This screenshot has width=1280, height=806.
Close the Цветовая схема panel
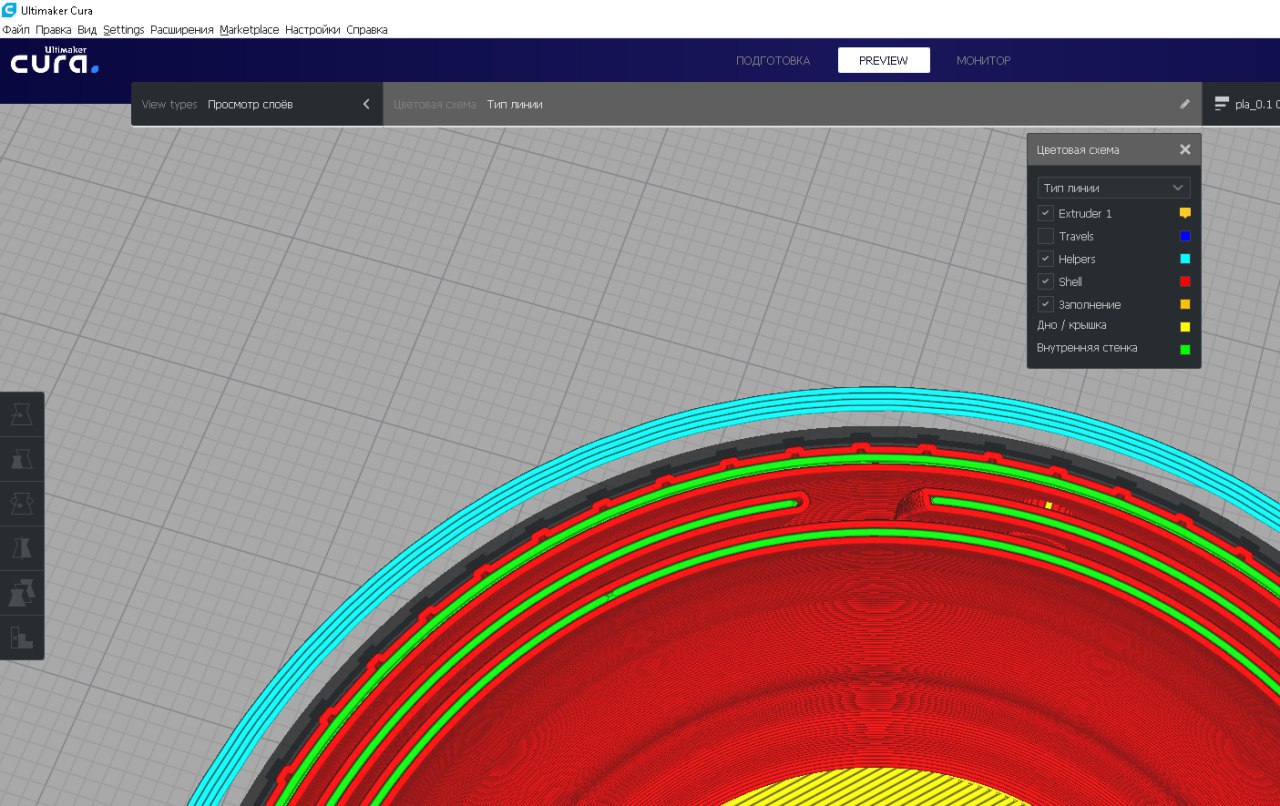[1185, 150]
